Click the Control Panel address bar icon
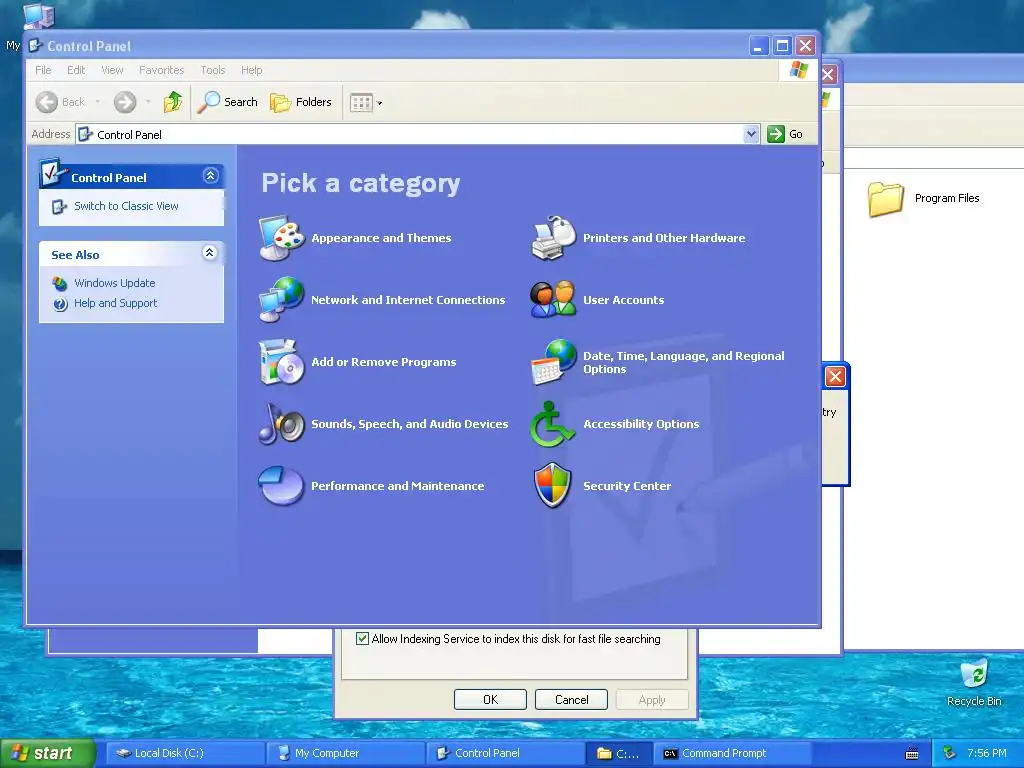This screenshot has height=768, width=1024. tap(85, 135)
